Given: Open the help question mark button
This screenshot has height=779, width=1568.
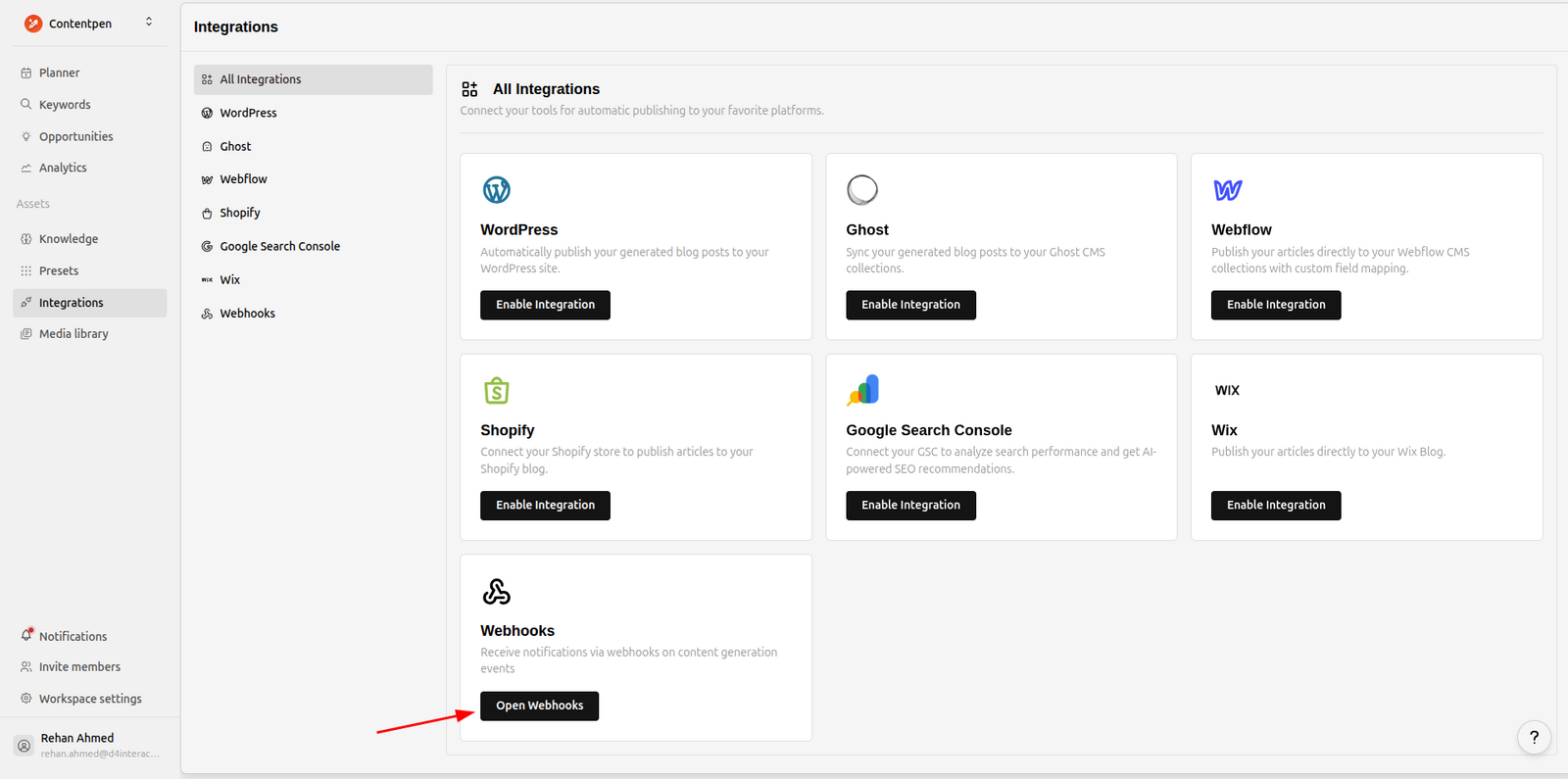Looking at the screenshot, I should point(1534,738).
